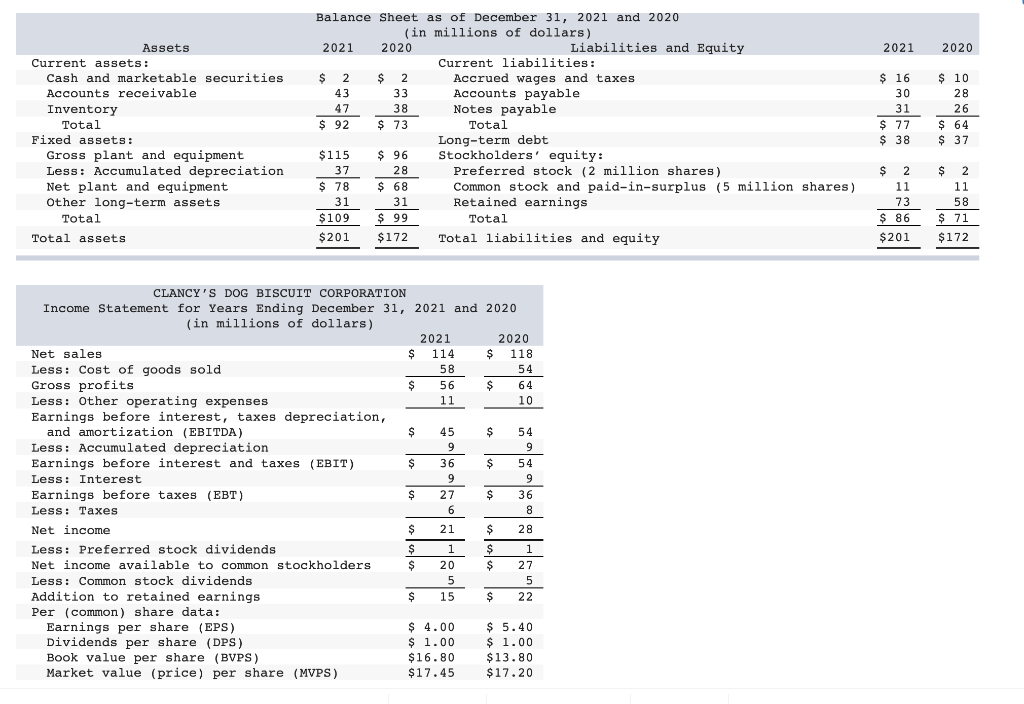The width and height of the screenshot is (1024, 704).
Task: Select 'Net plant and equipment' label
Action: coord(137,187)
